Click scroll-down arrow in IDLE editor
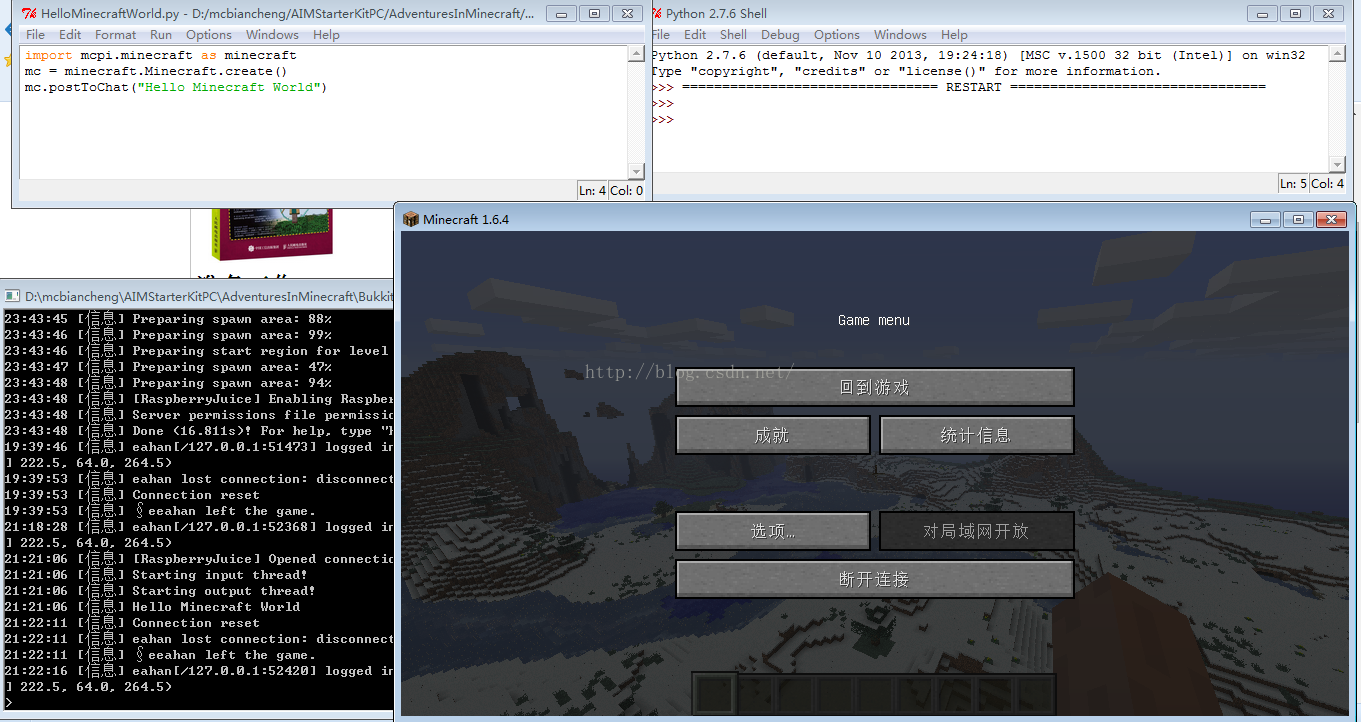This screenshot has width=1361, height=722. point(636,171)
